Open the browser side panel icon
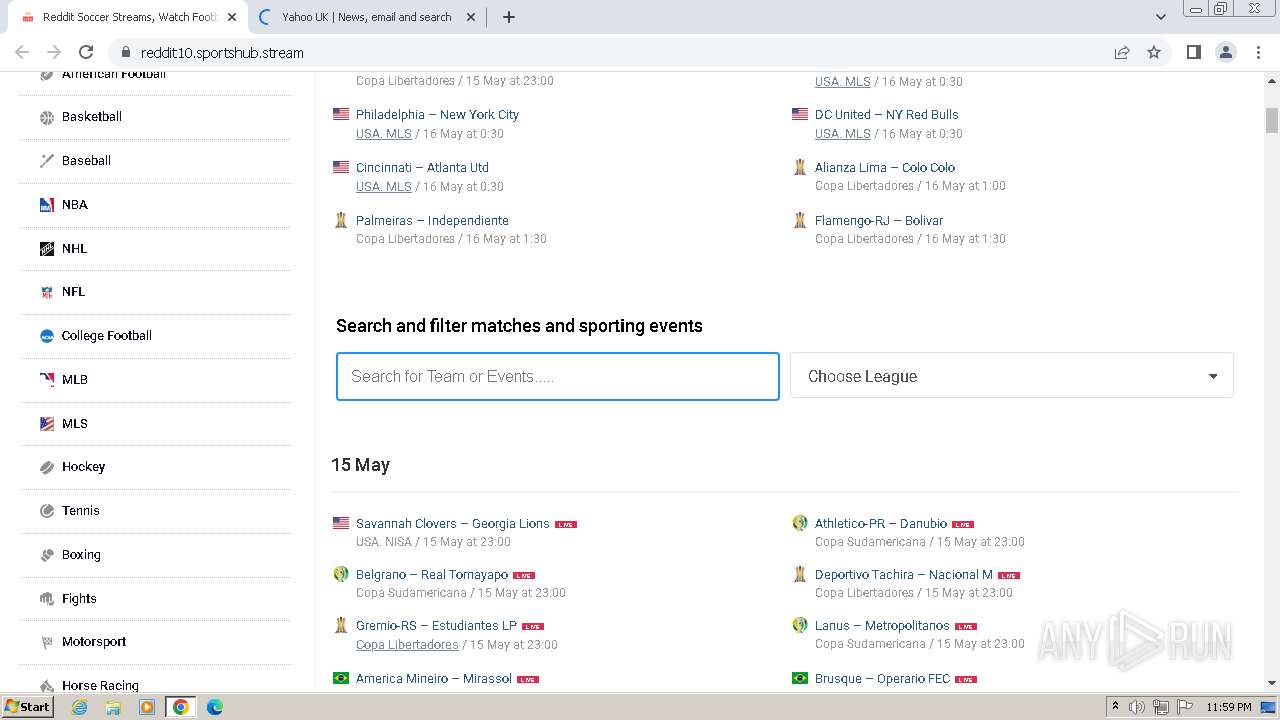 1193,52
